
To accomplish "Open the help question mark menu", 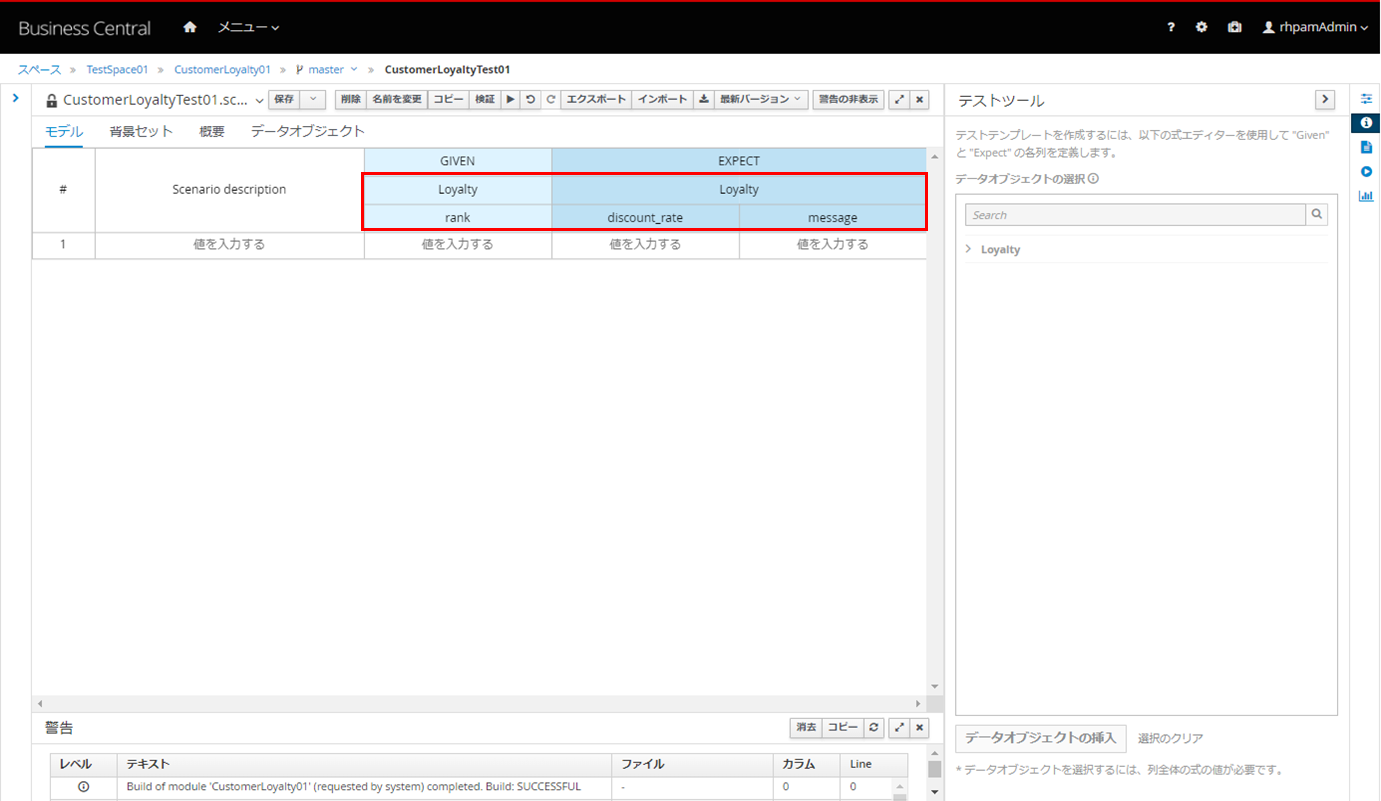I will tap(1171, 28).
